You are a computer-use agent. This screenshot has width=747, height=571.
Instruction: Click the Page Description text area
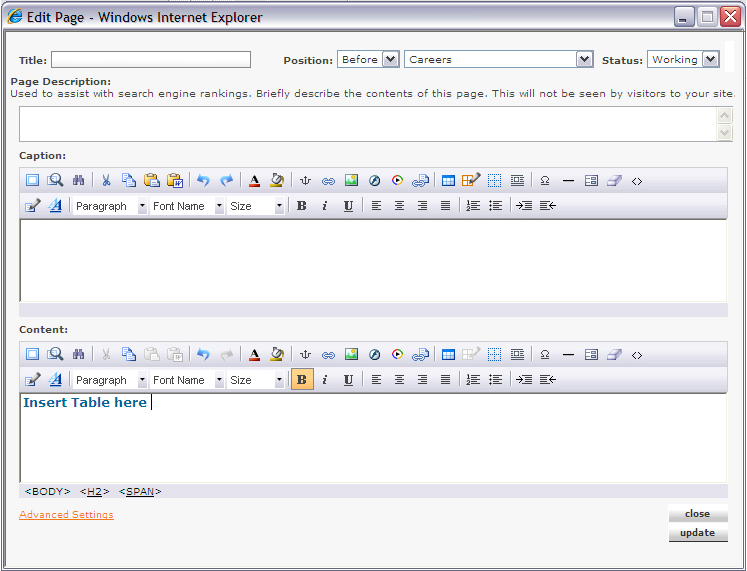click(368, 124)
